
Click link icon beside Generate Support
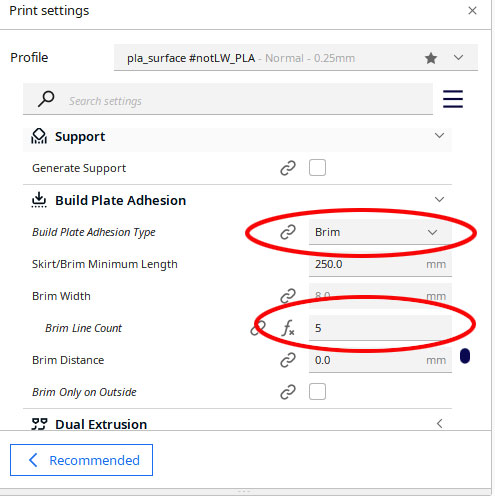pos(288,168)
